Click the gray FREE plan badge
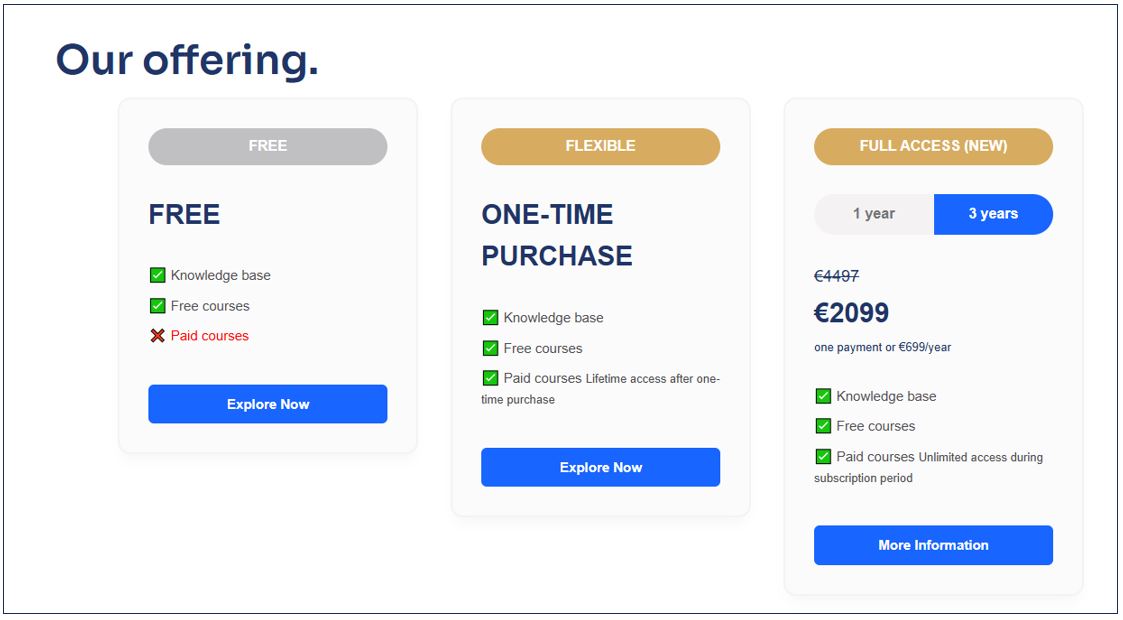 [x=267, y=146]
